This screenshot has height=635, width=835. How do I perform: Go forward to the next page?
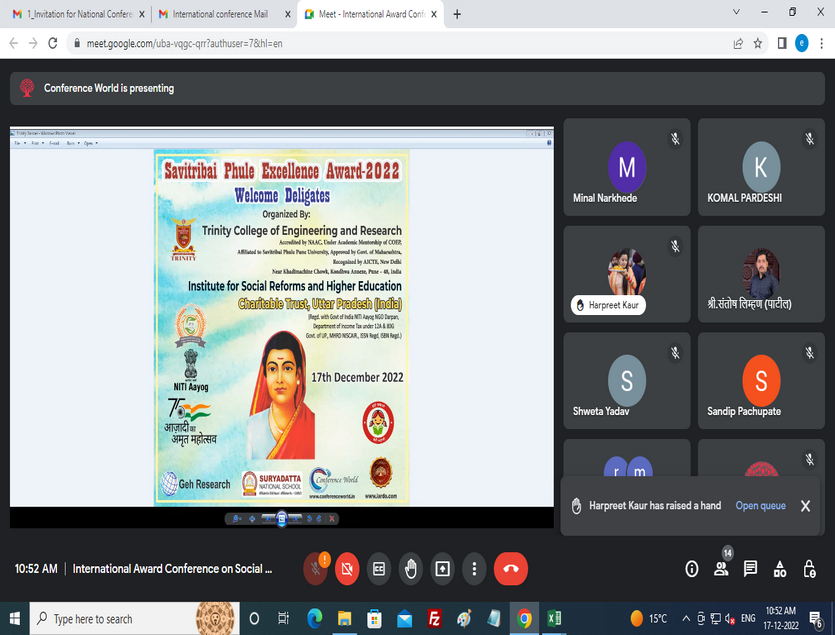33,43
